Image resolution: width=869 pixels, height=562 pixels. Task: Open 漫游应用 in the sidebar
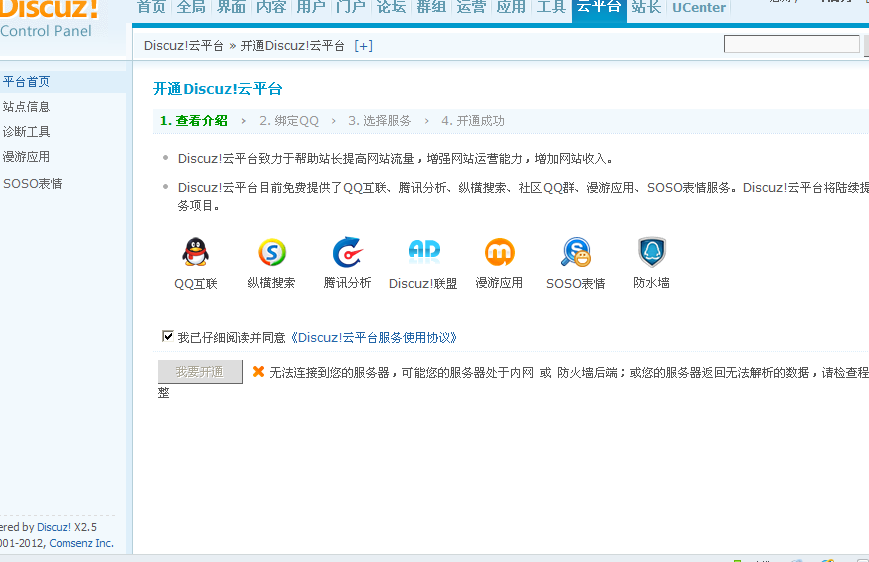point(27,157)
